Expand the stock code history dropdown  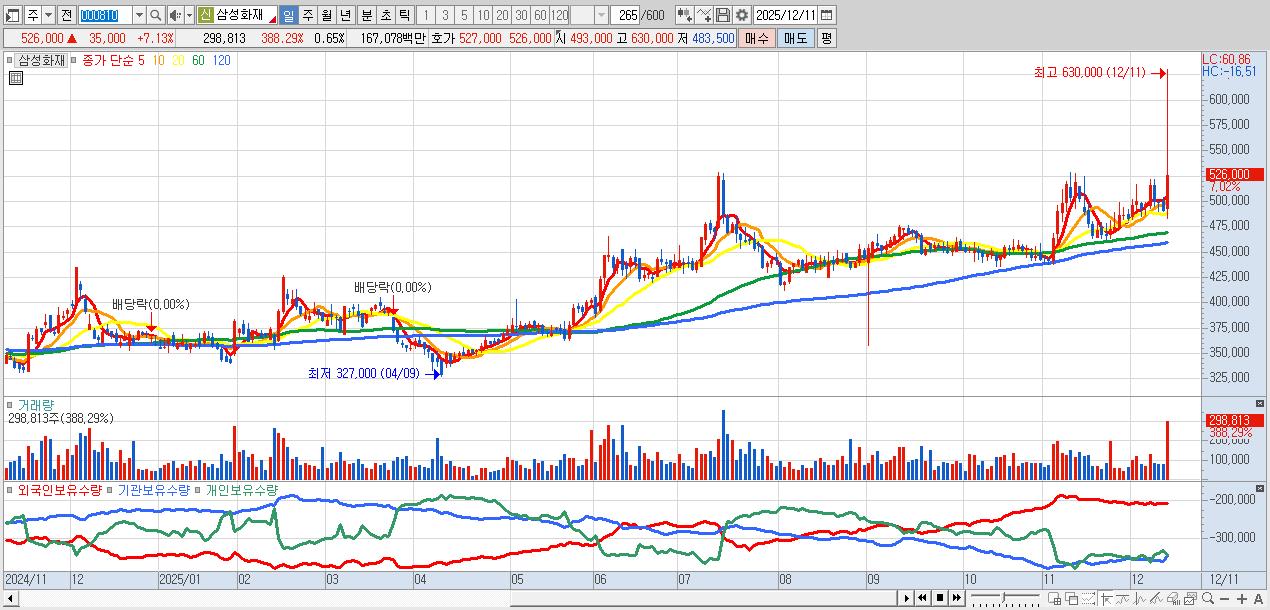click(x=139, y=15)
